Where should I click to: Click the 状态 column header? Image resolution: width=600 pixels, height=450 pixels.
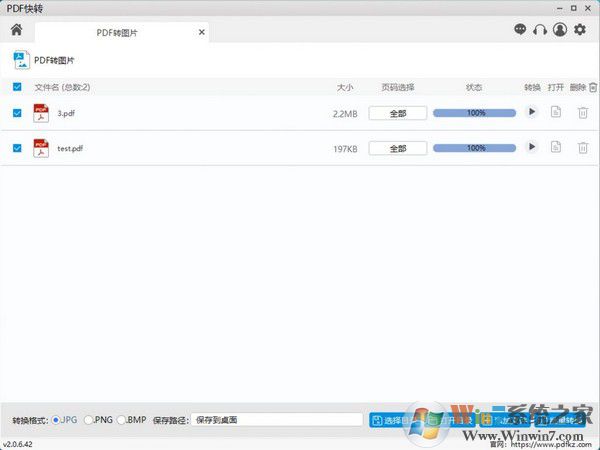pyautogui.click(x=474, y=87)
